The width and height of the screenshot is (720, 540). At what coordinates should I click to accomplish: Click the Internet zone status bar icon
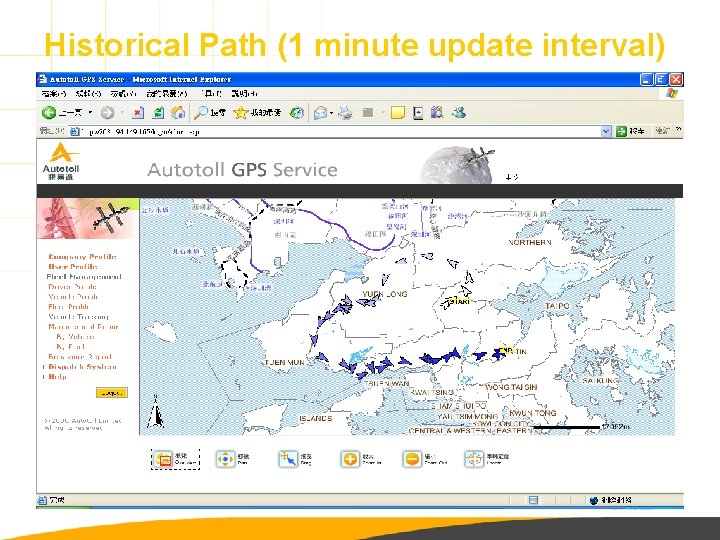[594, 500]
